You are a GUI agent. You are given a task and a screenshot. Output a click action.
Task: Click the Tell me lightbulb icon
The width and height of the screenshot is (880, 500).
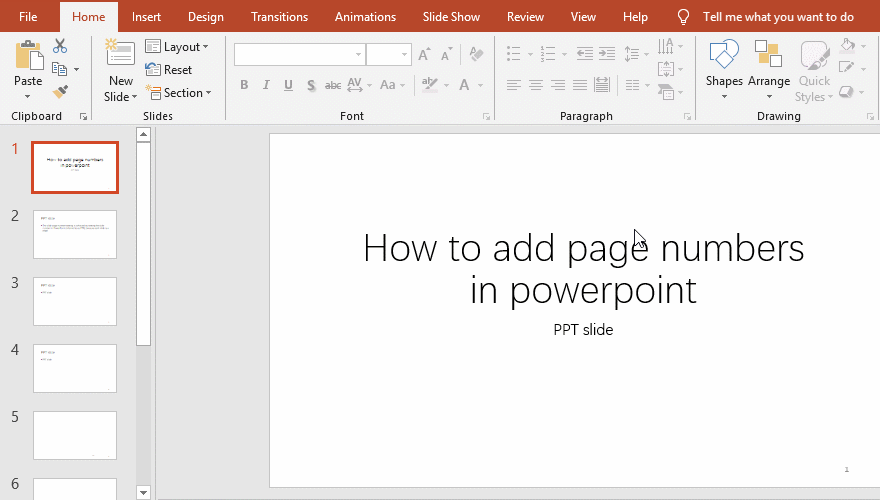(683, 17)
